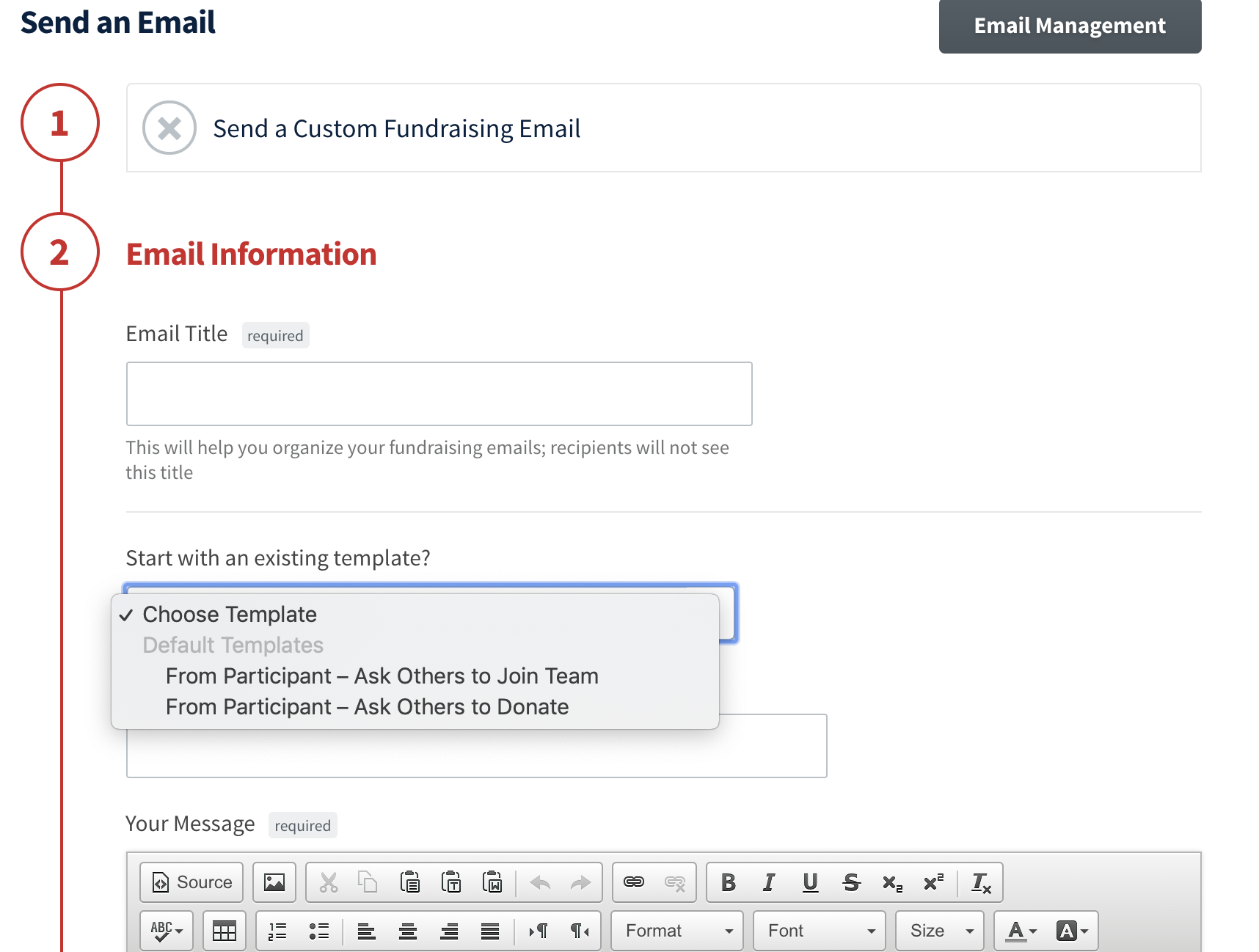Click the Email Management button
This screenshot has height=952, width=1259.
point(1070,26)
